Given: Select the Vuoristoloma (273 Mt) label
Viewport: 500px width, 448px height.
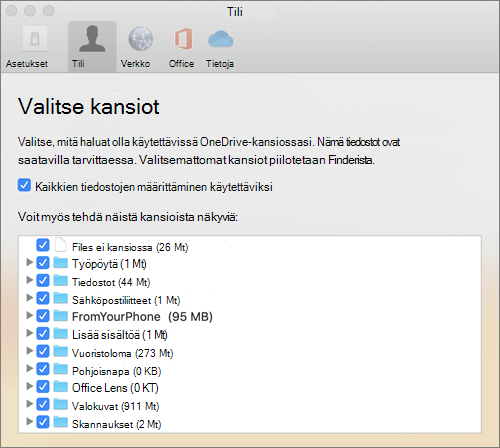Looking at the screenshot, I should click(x=123, y=353).
